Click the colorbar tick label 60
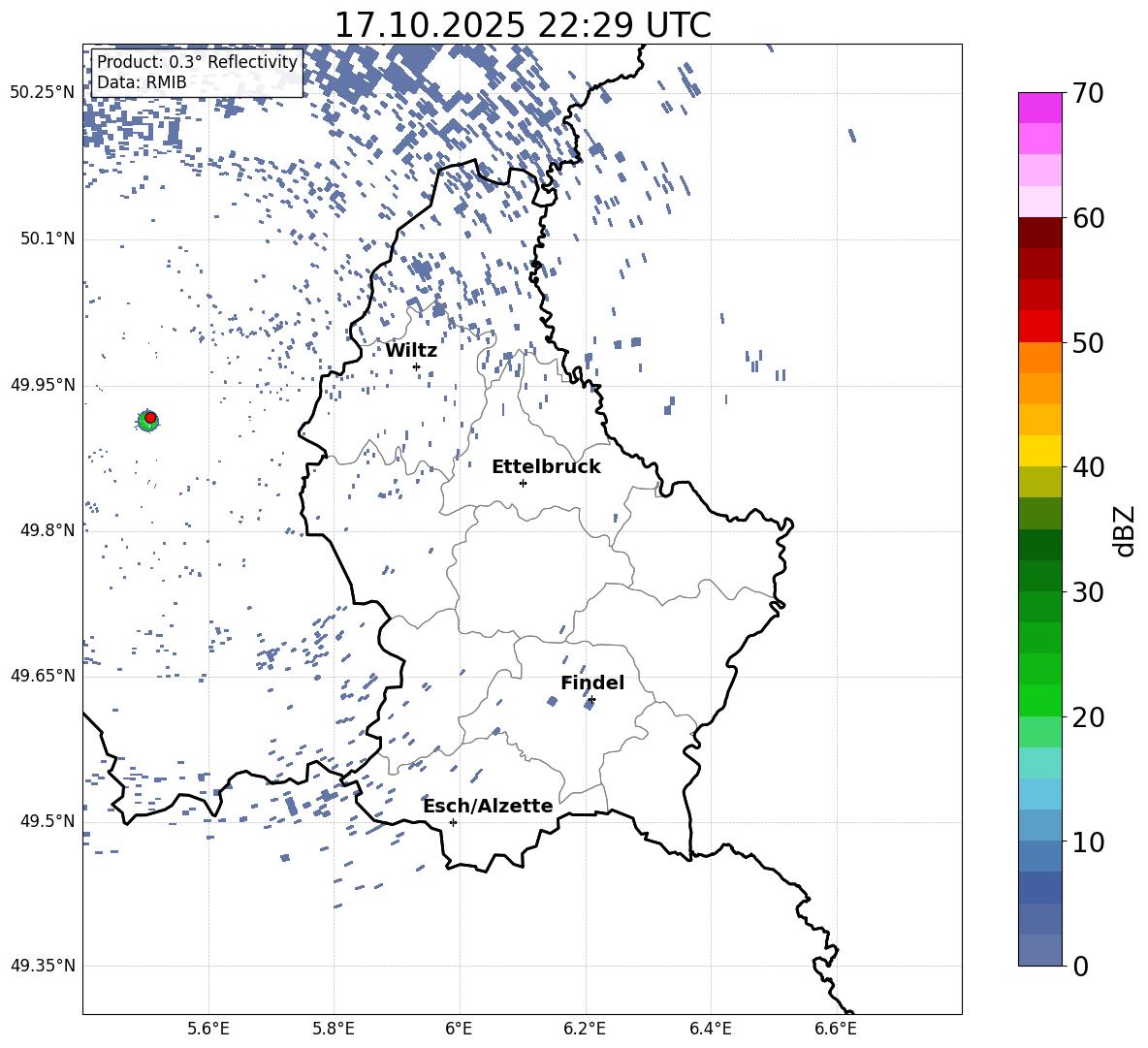The height and width of the screenshot is (1048, 1148). pos(1088,218)
